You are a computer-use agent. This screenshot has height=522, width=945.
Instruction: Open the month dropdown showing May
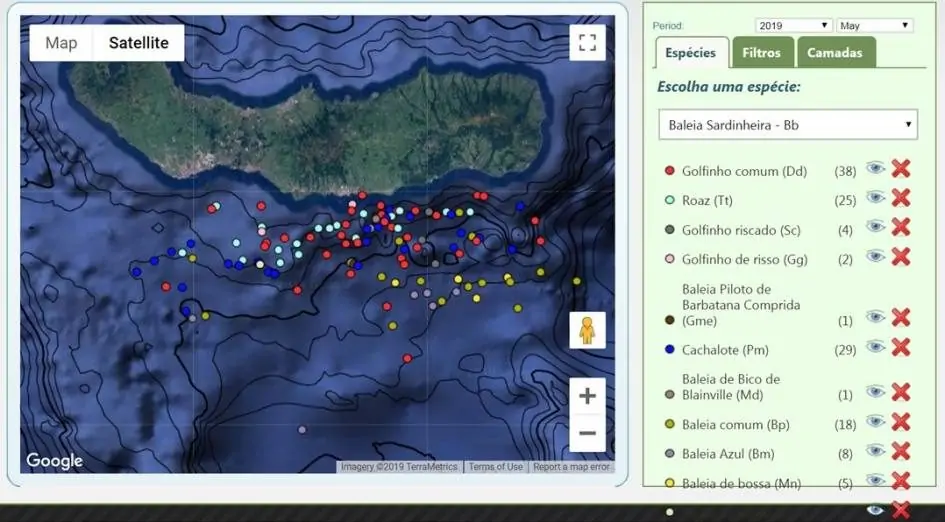click(x=874, y=25)
